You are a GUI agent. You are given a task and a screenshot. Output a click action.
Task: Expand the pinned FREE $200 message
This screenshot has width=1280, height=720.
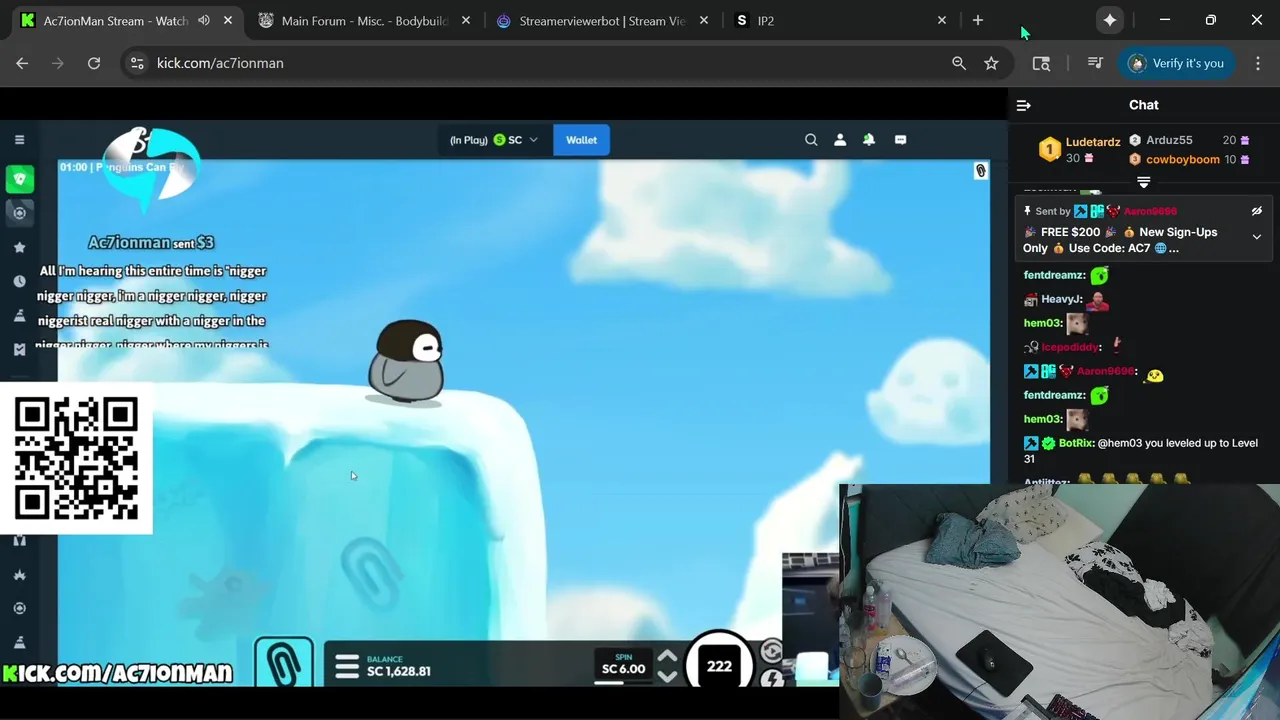coord(1257,237)
